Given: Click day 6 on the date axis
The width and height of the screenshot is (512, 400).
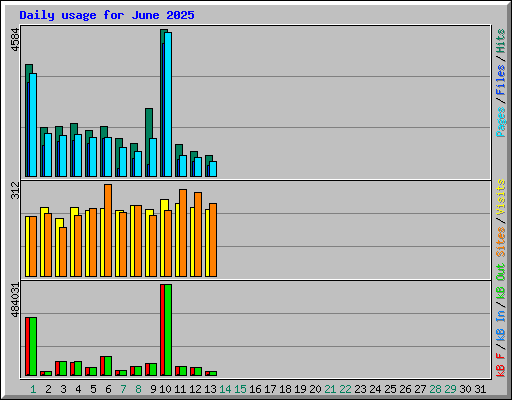Looking at the screenshot, I should (108, 389).
